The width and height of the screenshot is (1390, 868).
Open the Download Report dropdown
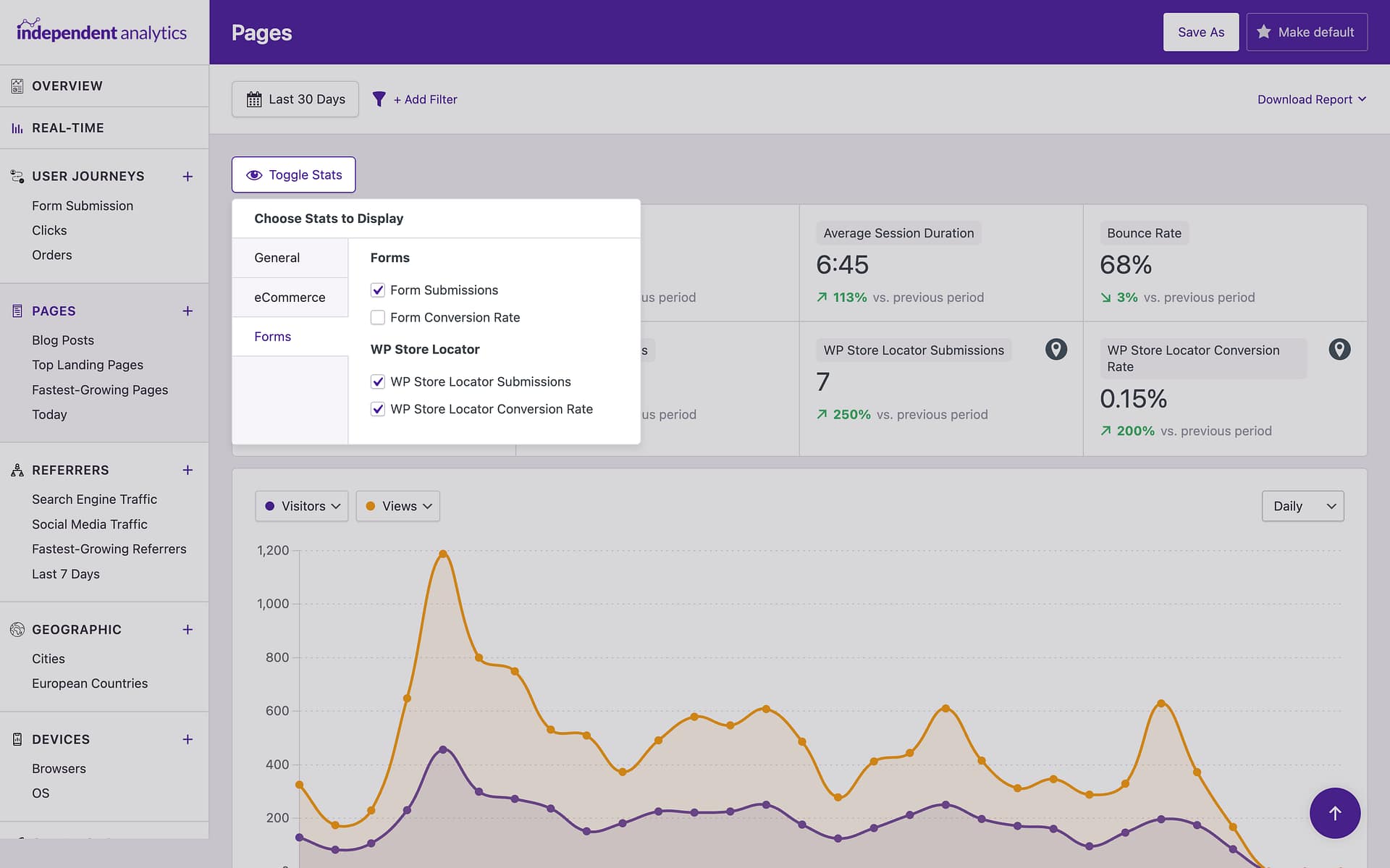(1311, 99)
